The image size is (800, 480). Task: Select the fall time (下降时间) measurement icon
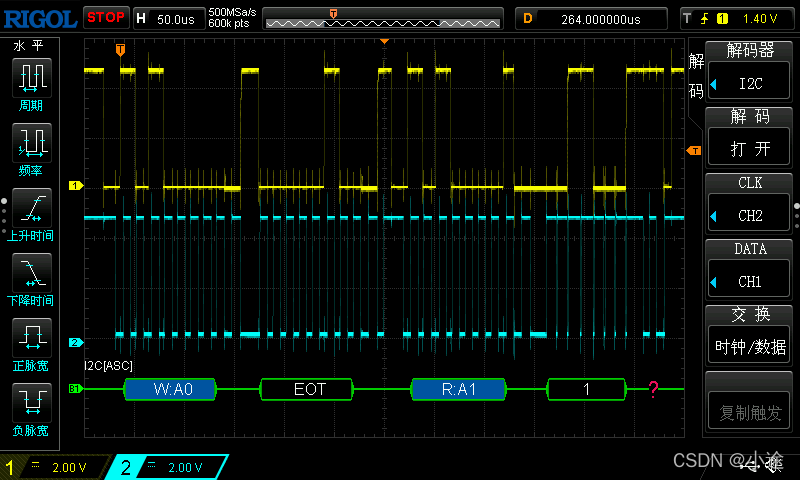[32, 272]
